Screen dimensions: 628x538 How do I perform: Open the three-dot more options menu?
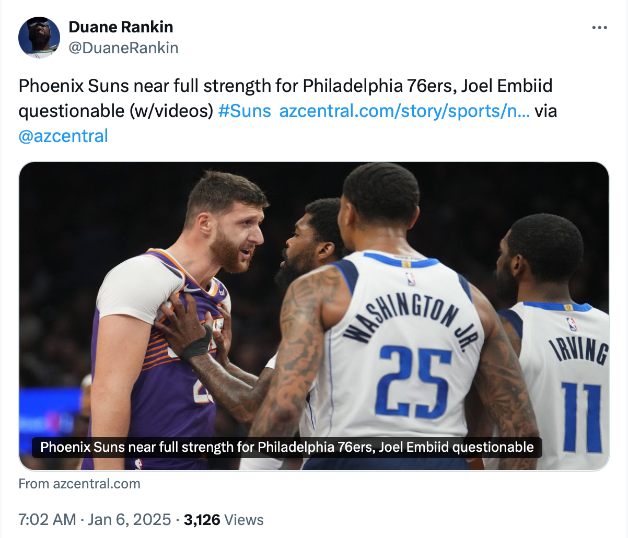pos(599,27)
